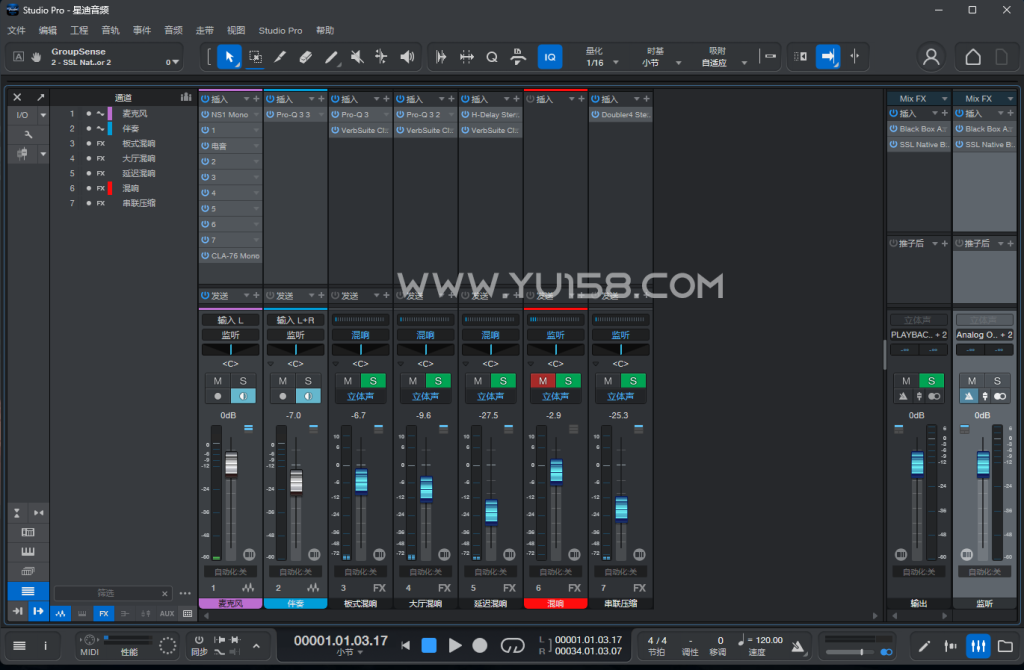Open the Browser folder icon

1005,646
